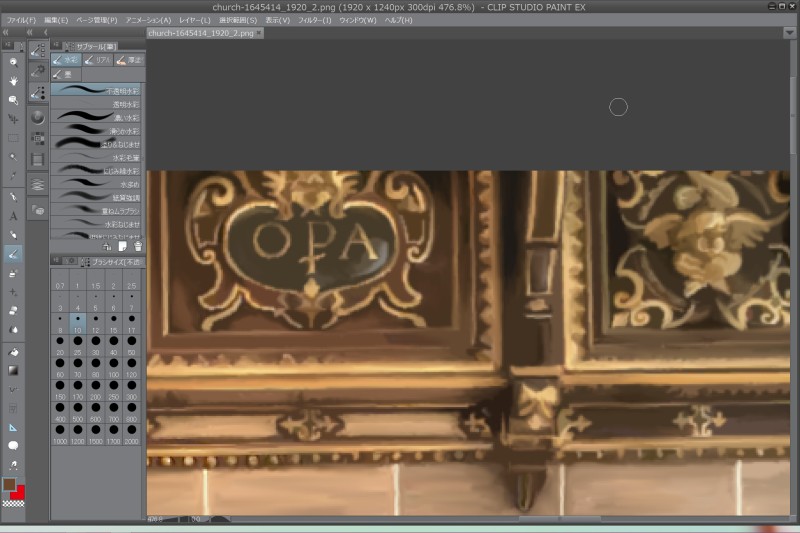Select the Blend droplet tool

(x=13, y=329)
